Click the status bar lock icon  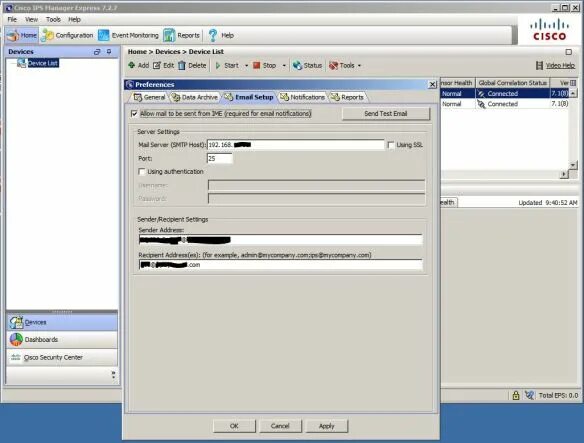[516, 395]
